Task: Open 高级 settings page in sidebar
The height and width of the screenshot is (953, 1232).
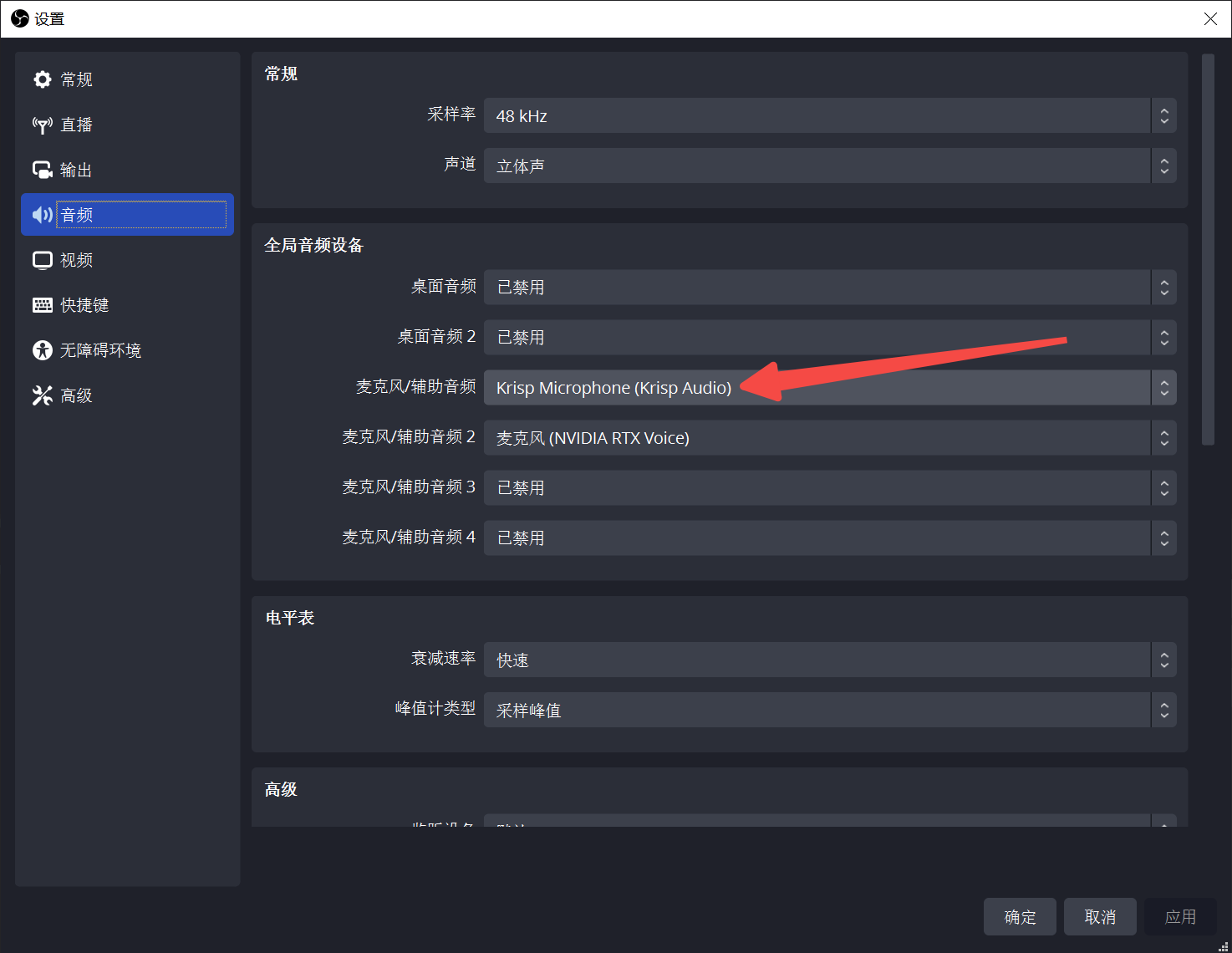Action: pyautogui.click(x=127, y=395)
